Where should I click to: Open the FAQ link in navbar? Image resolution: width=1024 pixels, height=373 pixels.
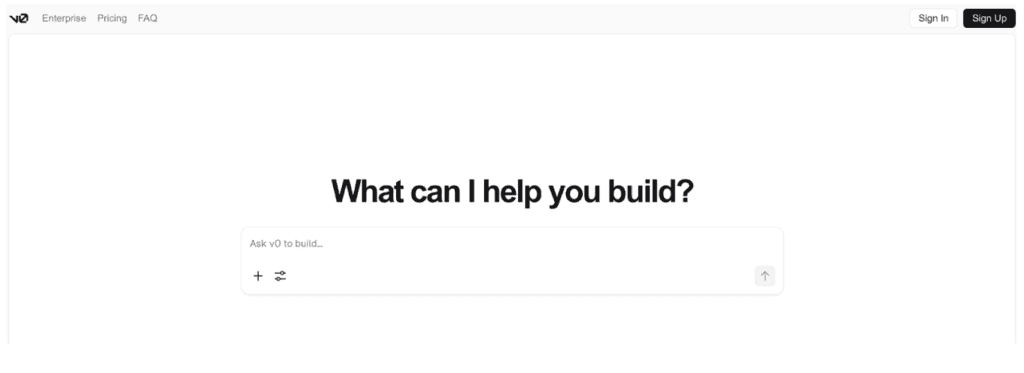148,18
